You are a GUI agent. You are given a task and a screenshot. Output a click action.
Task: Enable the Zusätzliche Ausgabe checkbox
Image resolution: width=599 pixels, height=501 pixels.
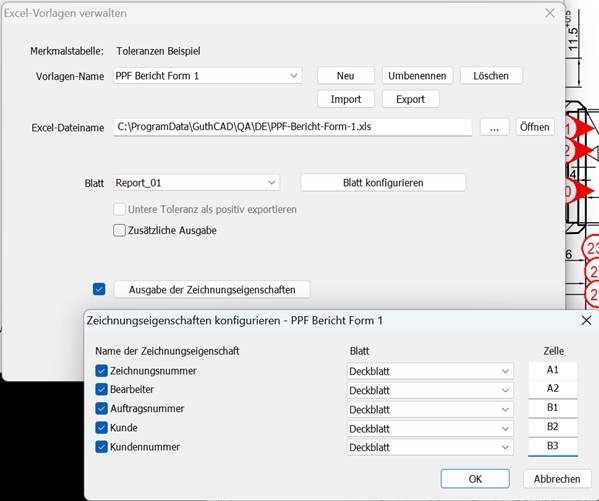[119, 230]
